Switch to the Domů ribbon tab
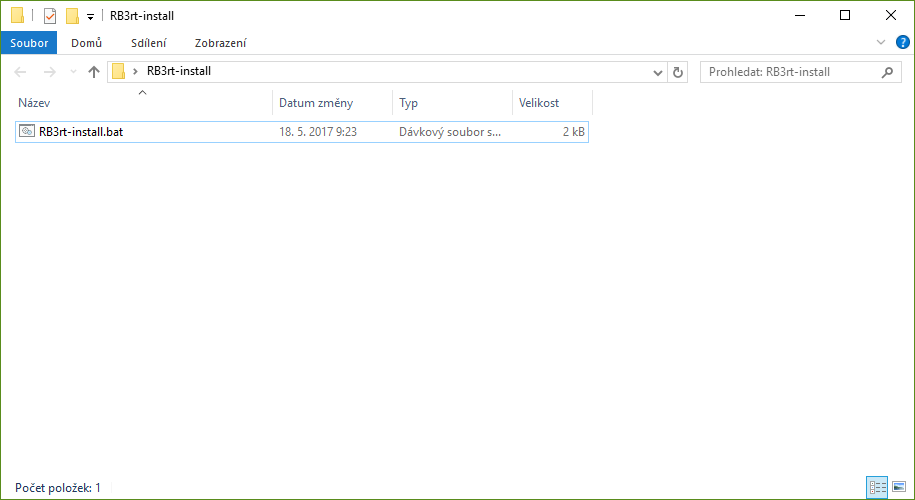This screenshot has width=915, height=500. click(86, 43)
